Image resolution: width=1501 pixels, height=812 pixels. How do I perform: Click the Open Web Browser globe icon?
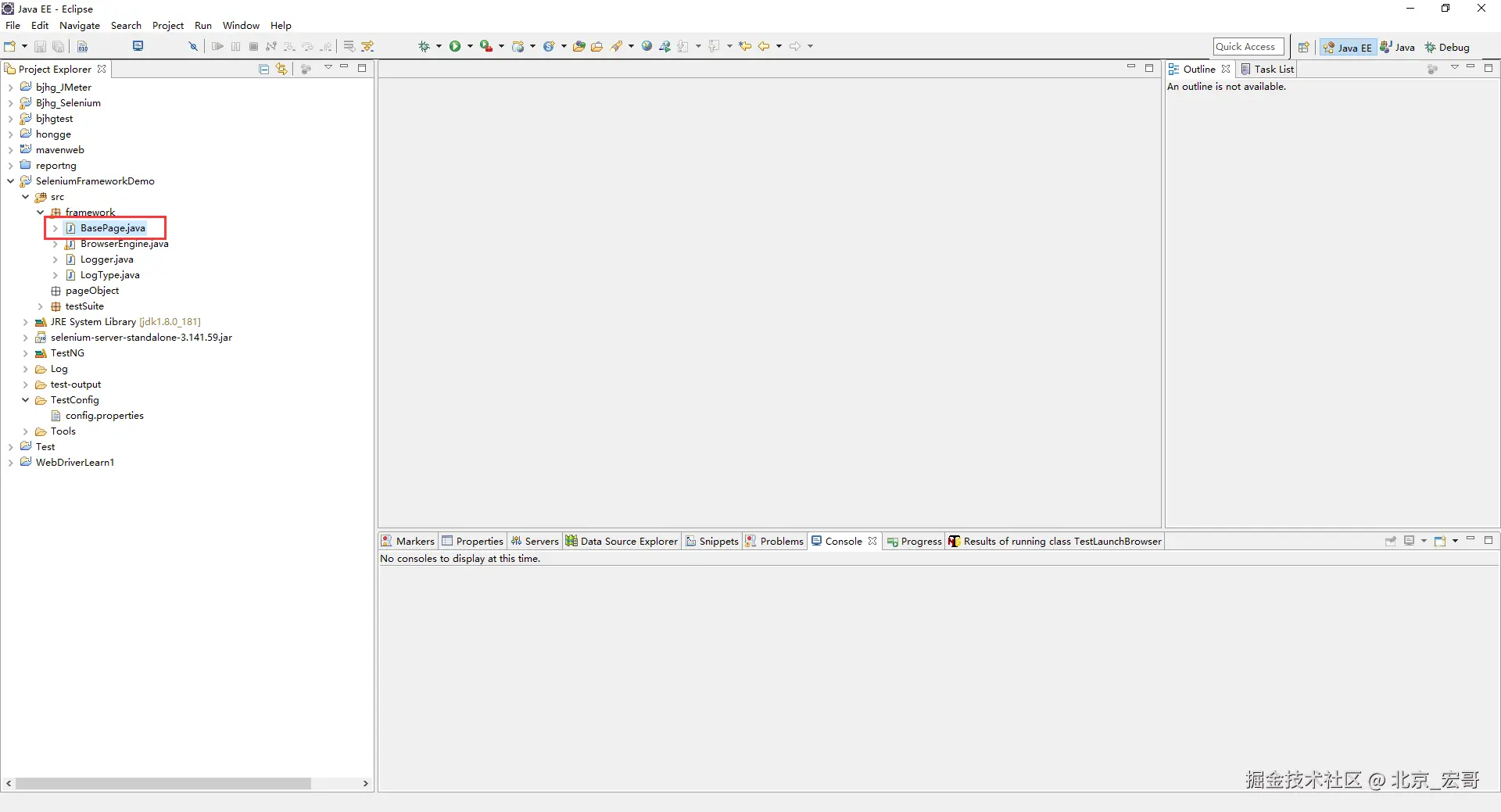pos(647,46)
